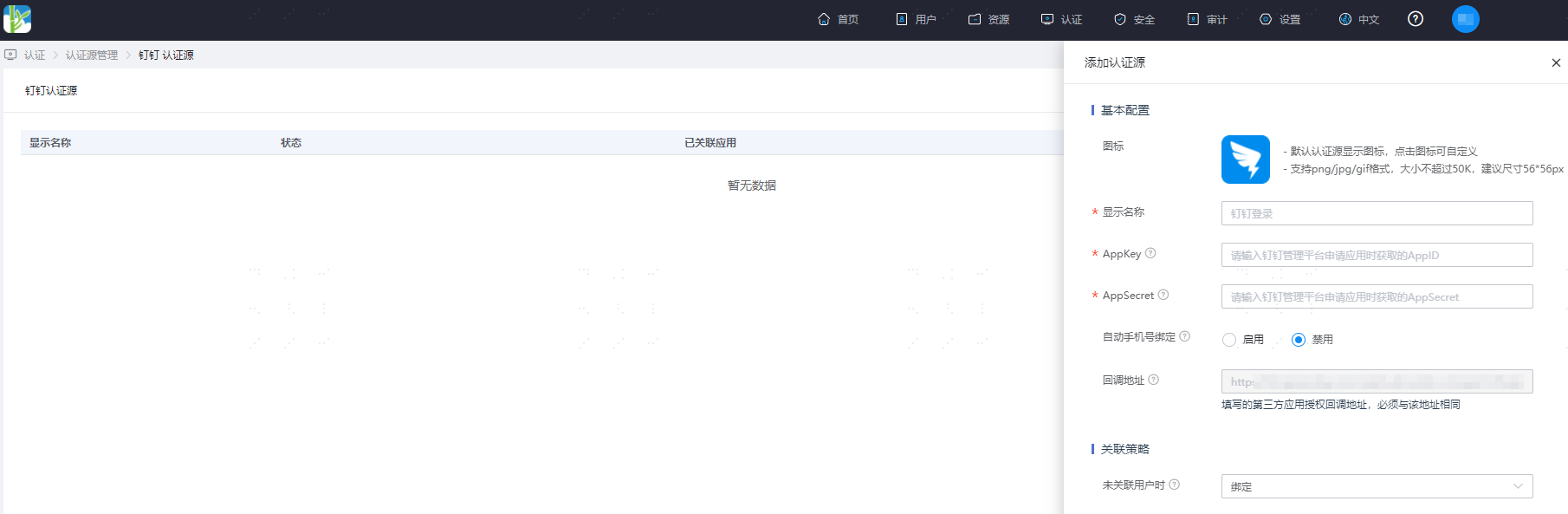The image size is (1568, 514).
Task: Click the authentication icon beside 认证 in navbar
Action: click(1047, 19)
